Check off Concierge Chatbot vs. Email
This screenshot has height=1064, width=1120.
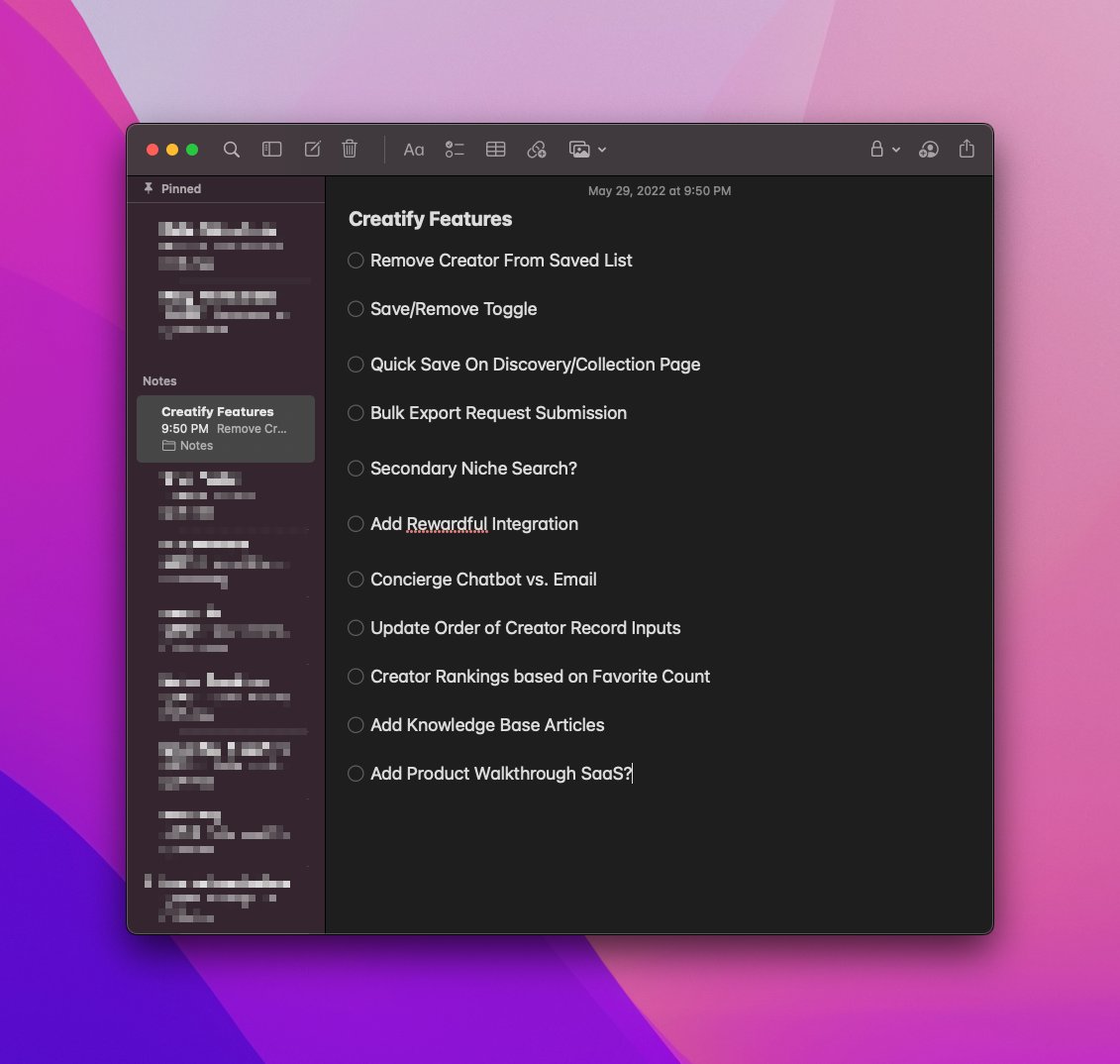[356, 580]
